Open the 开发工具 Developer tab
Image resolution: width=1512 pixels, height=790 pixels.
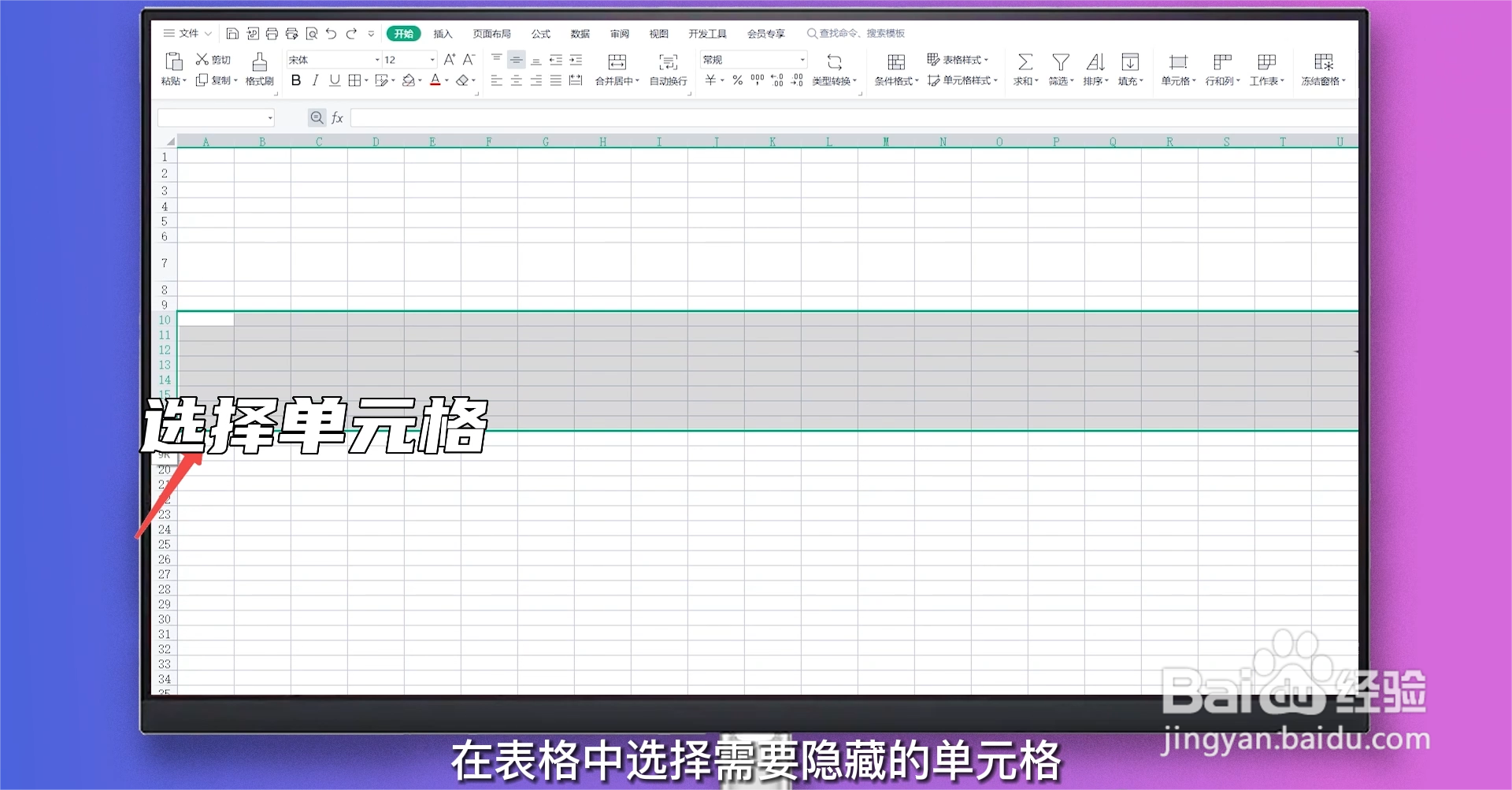(708, 34)
